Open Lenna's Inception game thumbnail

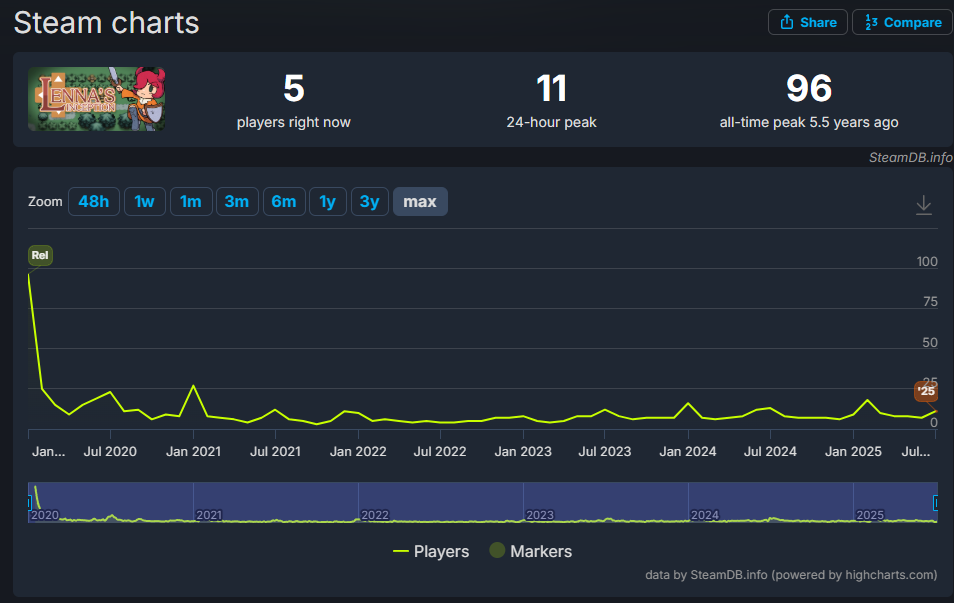pyautogui.click(x=97, y=99)
